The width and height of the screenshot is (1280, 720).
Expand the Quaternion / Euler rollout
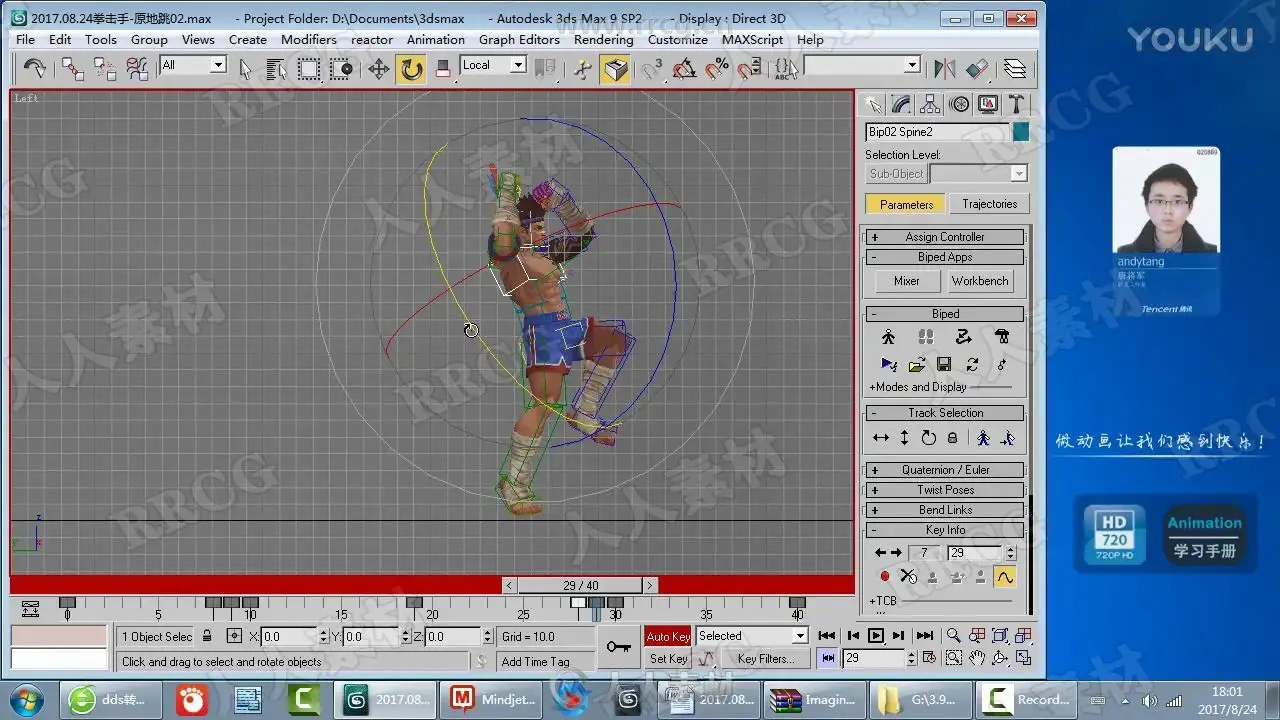[945, 470]
